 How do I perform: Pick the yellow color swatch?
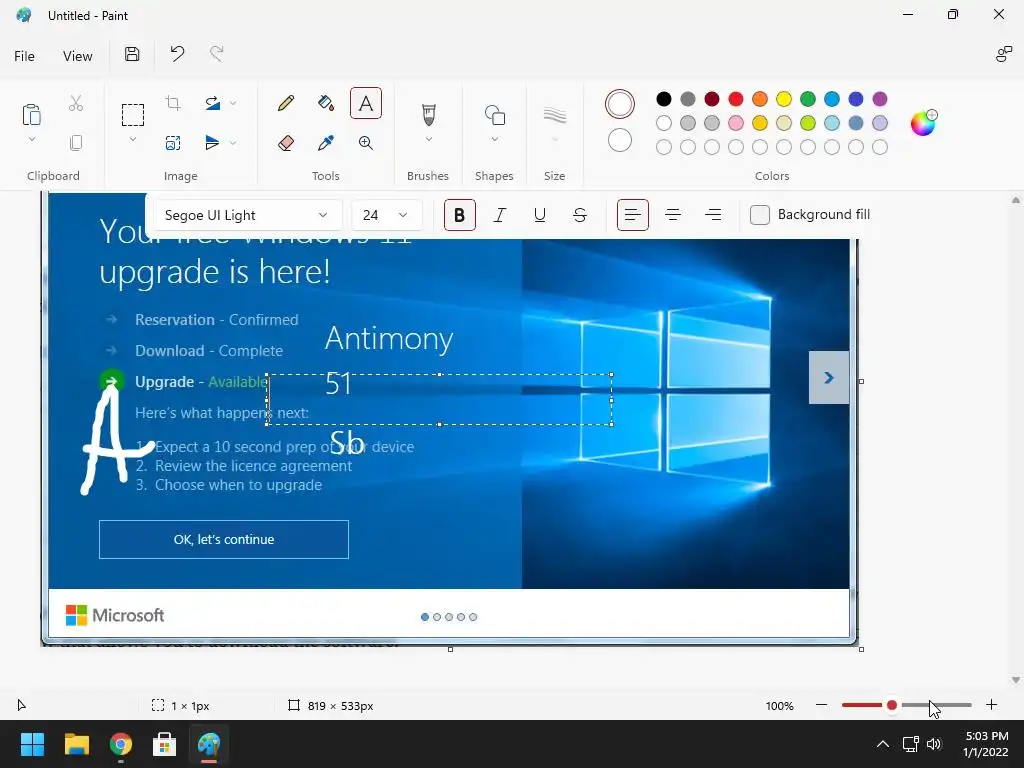pos(784,99)
